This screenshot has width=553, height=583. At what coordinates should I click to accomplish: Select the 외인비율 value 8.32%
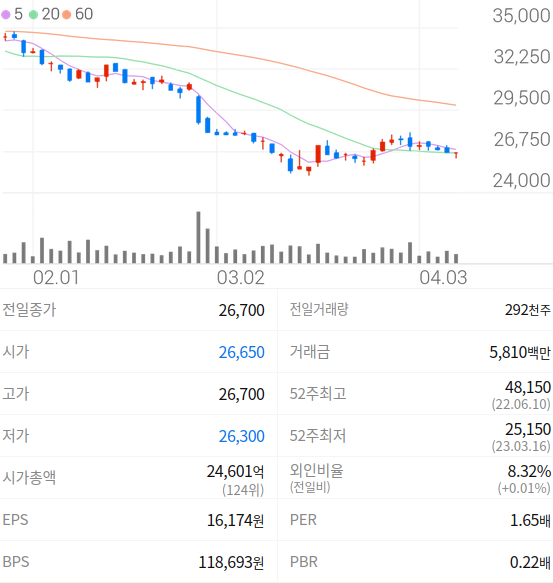tap(529, 471)
